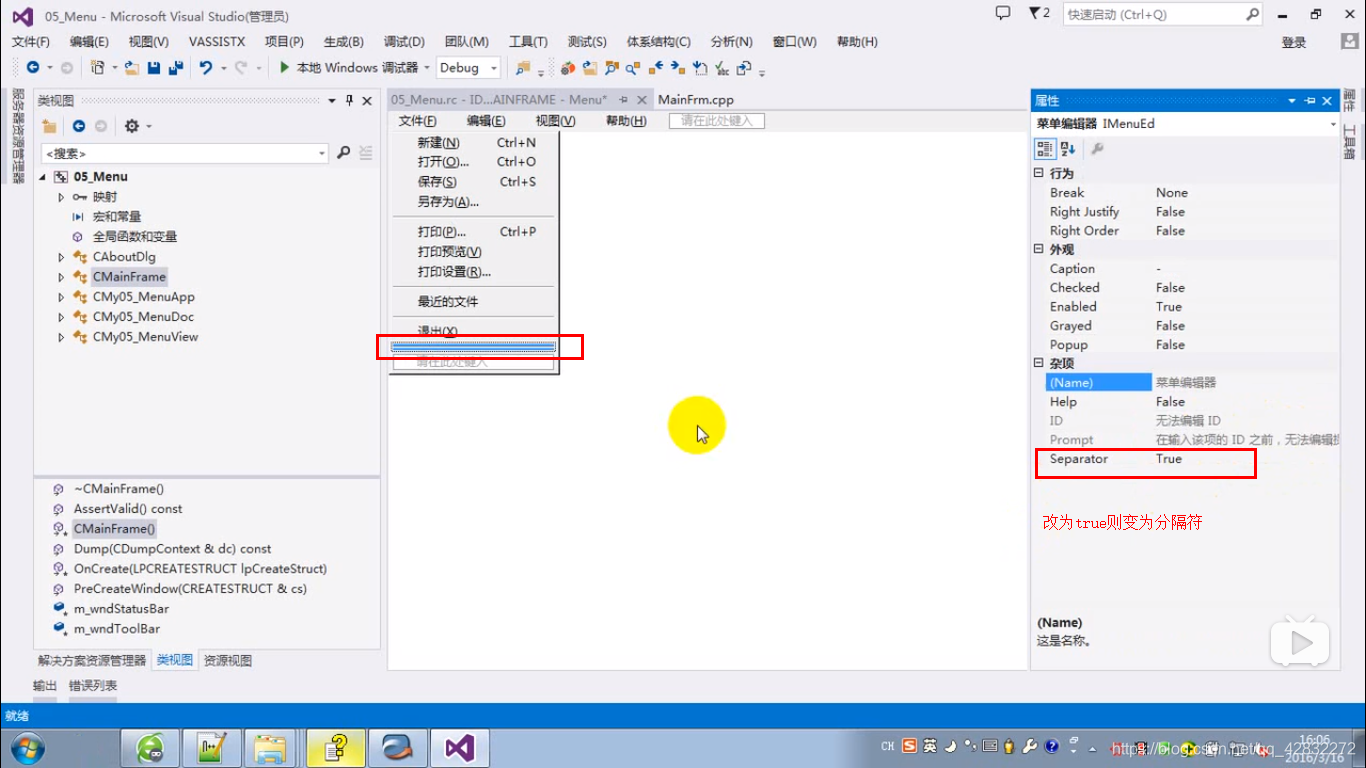The width and height of the screenshot is (1366, 768).
Task: Open the 生成(B) menu
Action: (x=344, y=42)
